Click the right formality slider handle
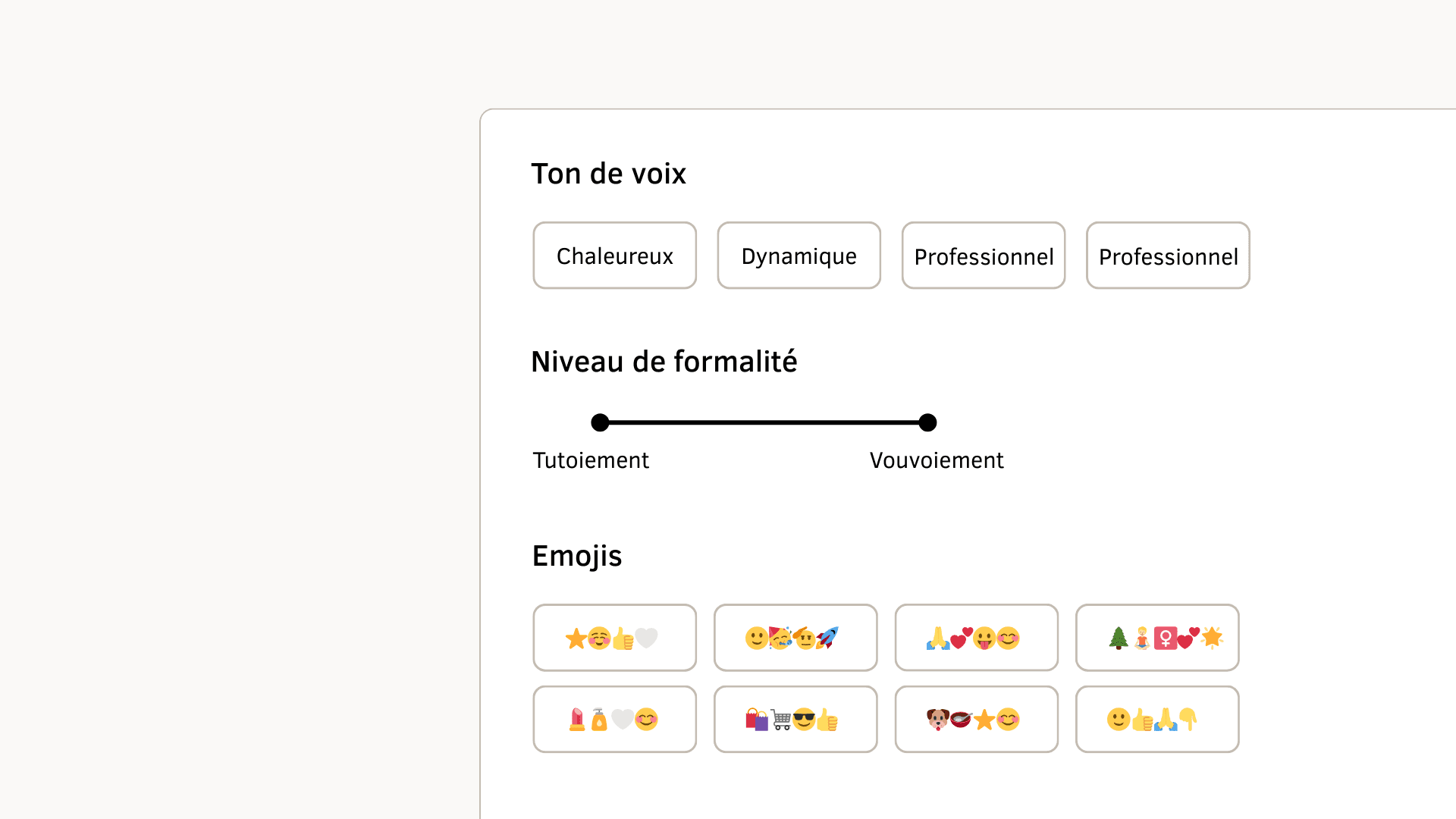Image resolution: width=1456 pixels, height=819 pixels. point(927,422)
